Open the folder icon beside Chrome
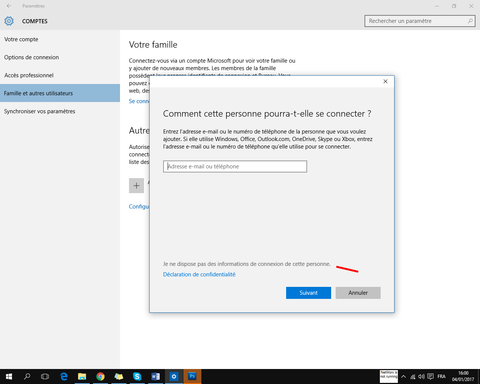The image size is (480, 384). click(119, 376)
